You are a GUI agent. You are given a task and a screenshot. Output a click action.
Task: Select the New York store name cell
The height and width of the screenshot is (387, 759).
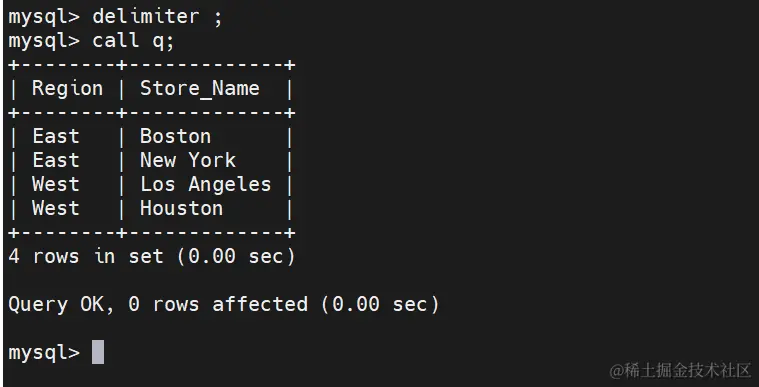point(188,160)
